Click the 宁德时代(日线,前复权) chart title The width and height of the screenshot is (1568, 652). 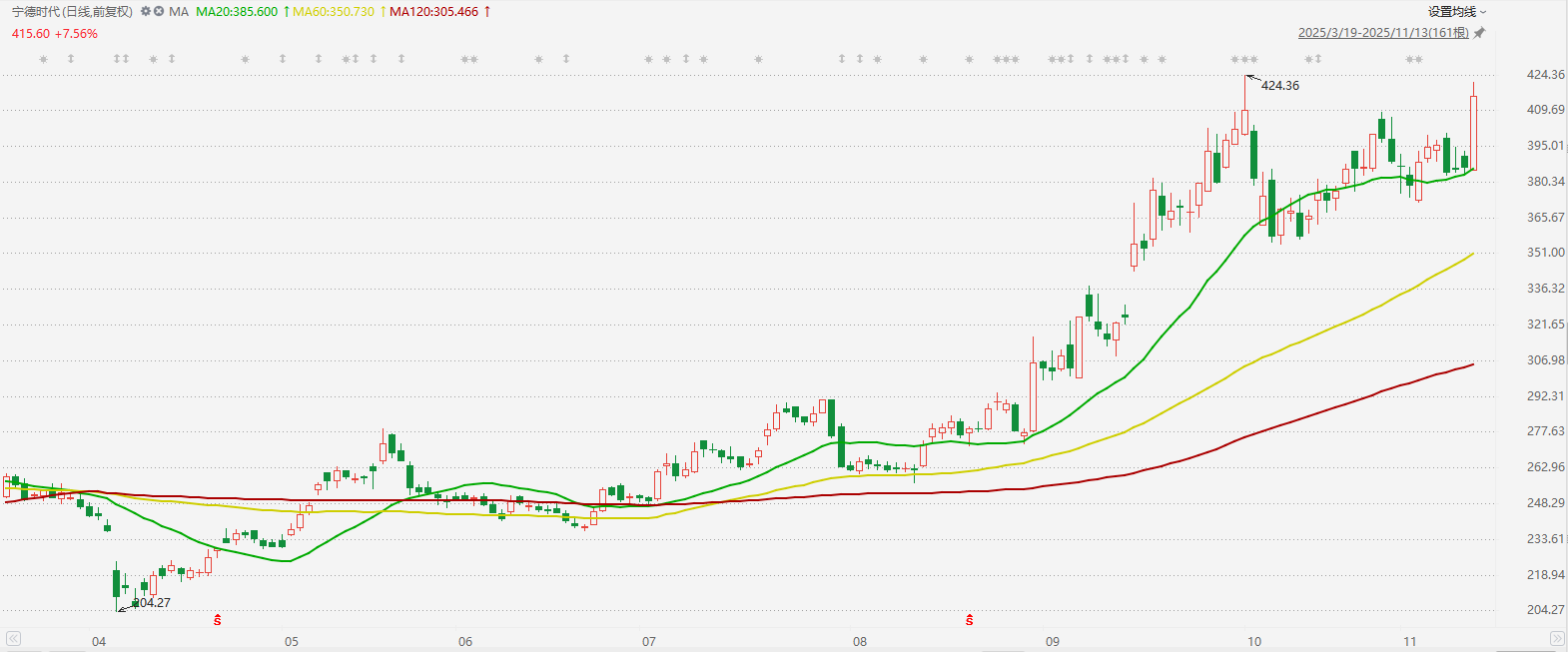click(x=72, y=12)
